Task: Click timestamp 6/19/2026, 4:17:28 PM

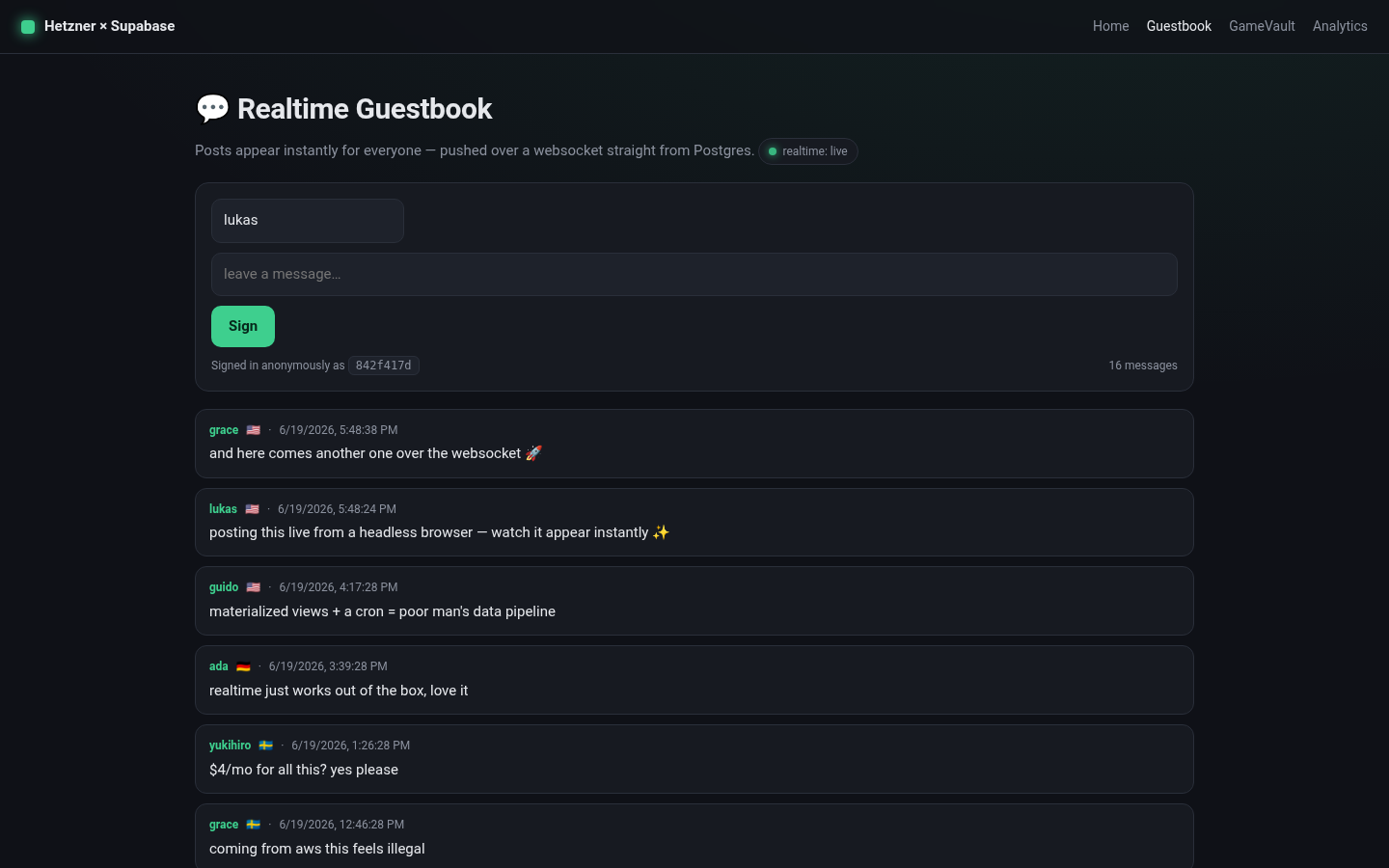Action: point(339,587)
